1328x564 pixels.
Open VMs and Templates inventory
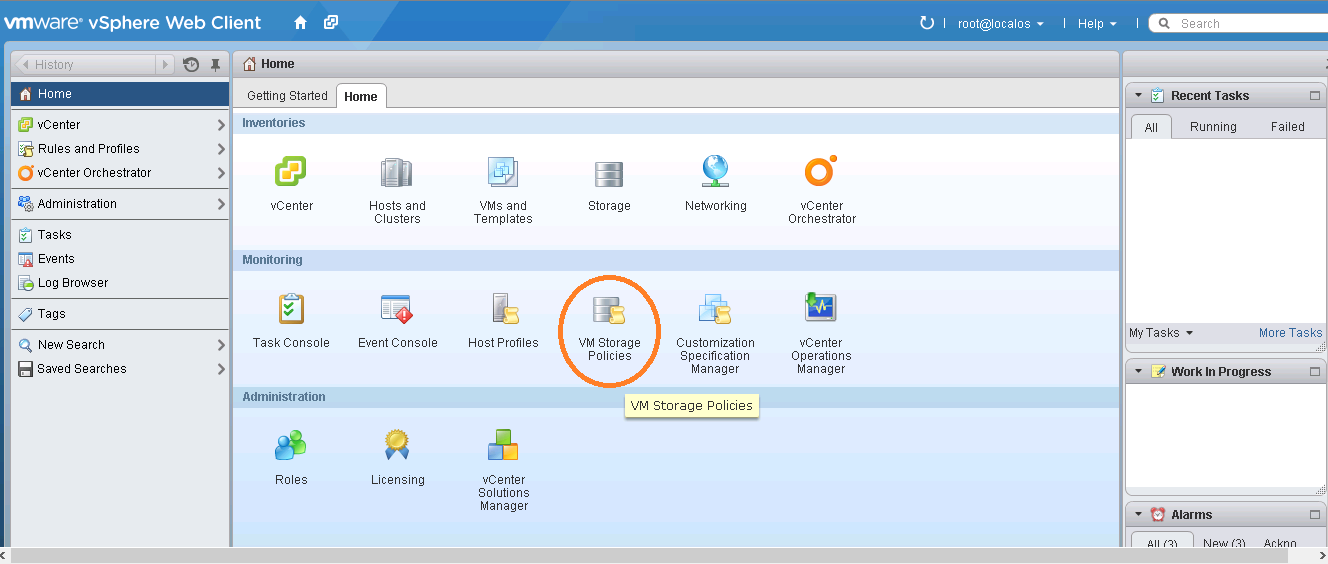503,173
